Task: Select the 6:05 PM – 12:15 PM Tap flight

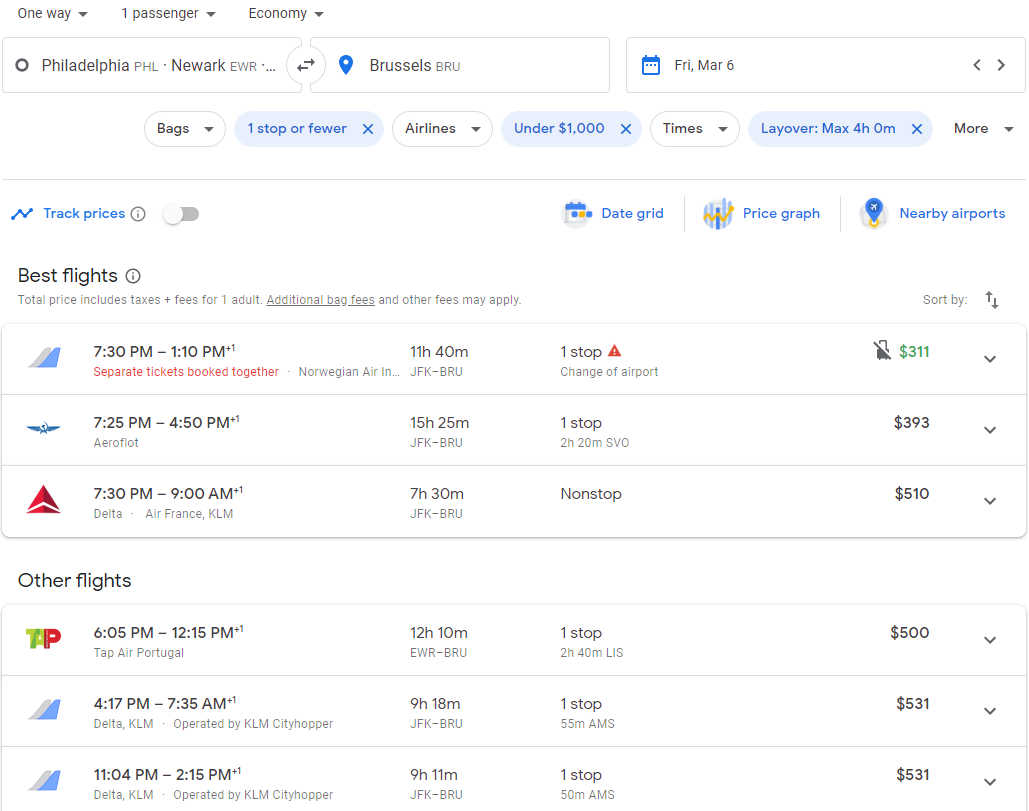Action: [x=514, y=640]
